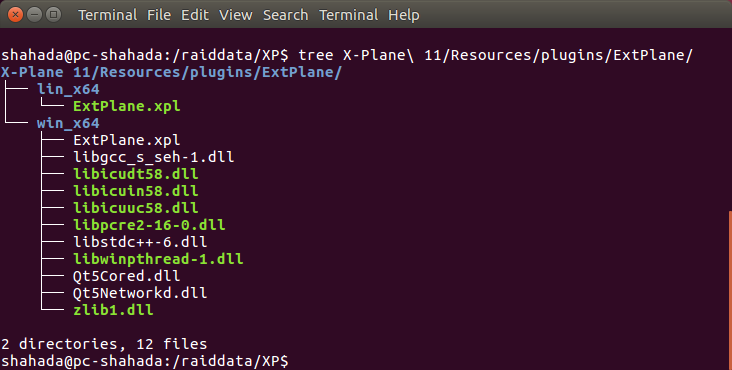Close the terminal window with red button
The height and width of the screenshot is (370, 732).
(x=15, y=15)
